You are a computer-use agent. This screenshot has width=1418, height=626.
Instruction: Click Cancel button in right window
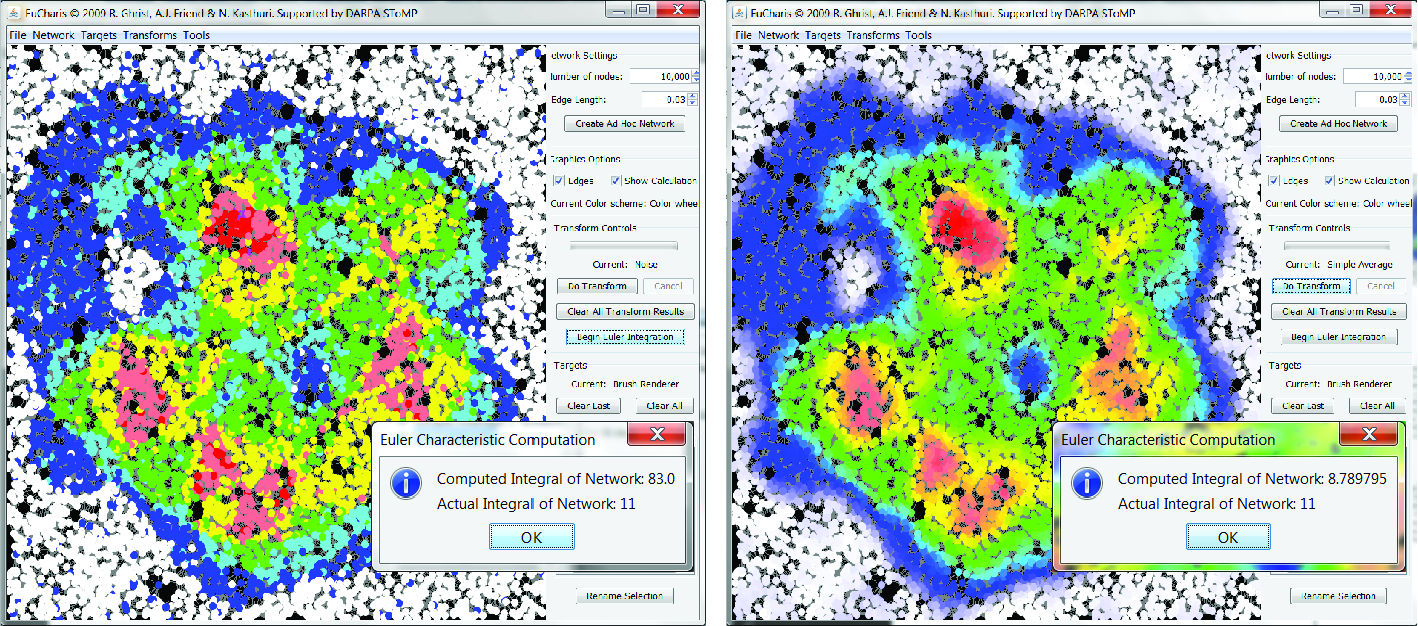[1381, 286]
